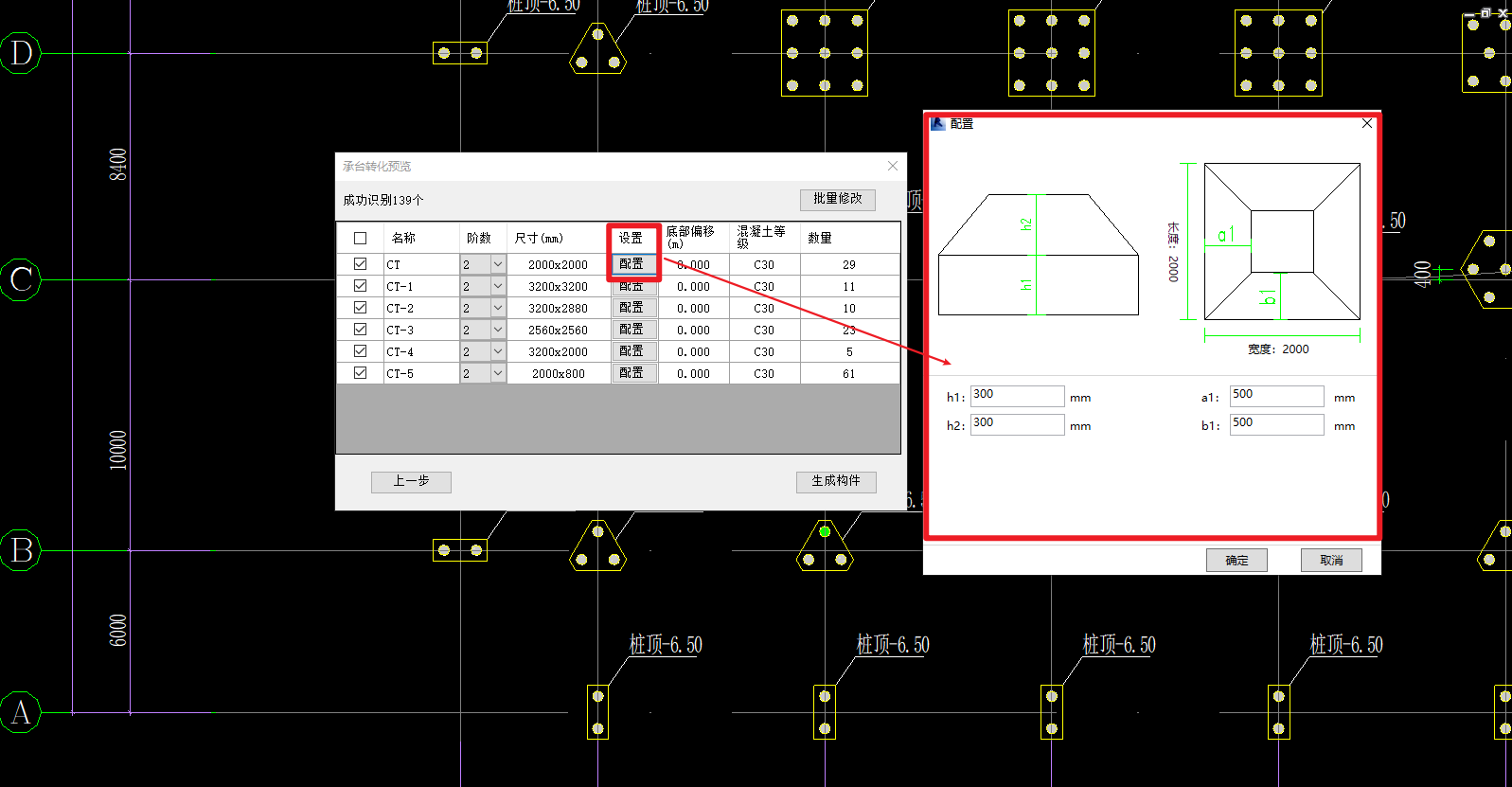The height and width of the screenshot is (787, 1512).
Task: Click the h1 input field
Action: coord(1017,396)
